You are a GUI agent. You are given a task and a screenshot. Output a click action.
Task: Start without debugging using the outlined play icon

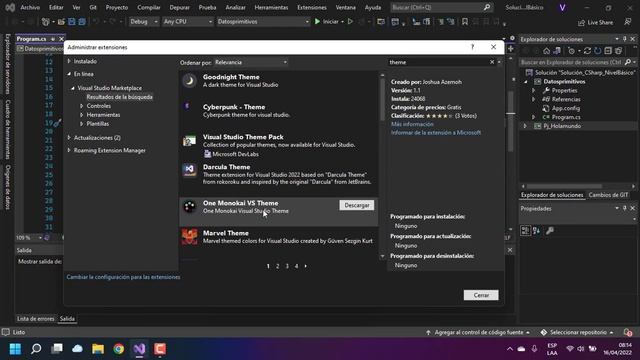tap(350, 22)
